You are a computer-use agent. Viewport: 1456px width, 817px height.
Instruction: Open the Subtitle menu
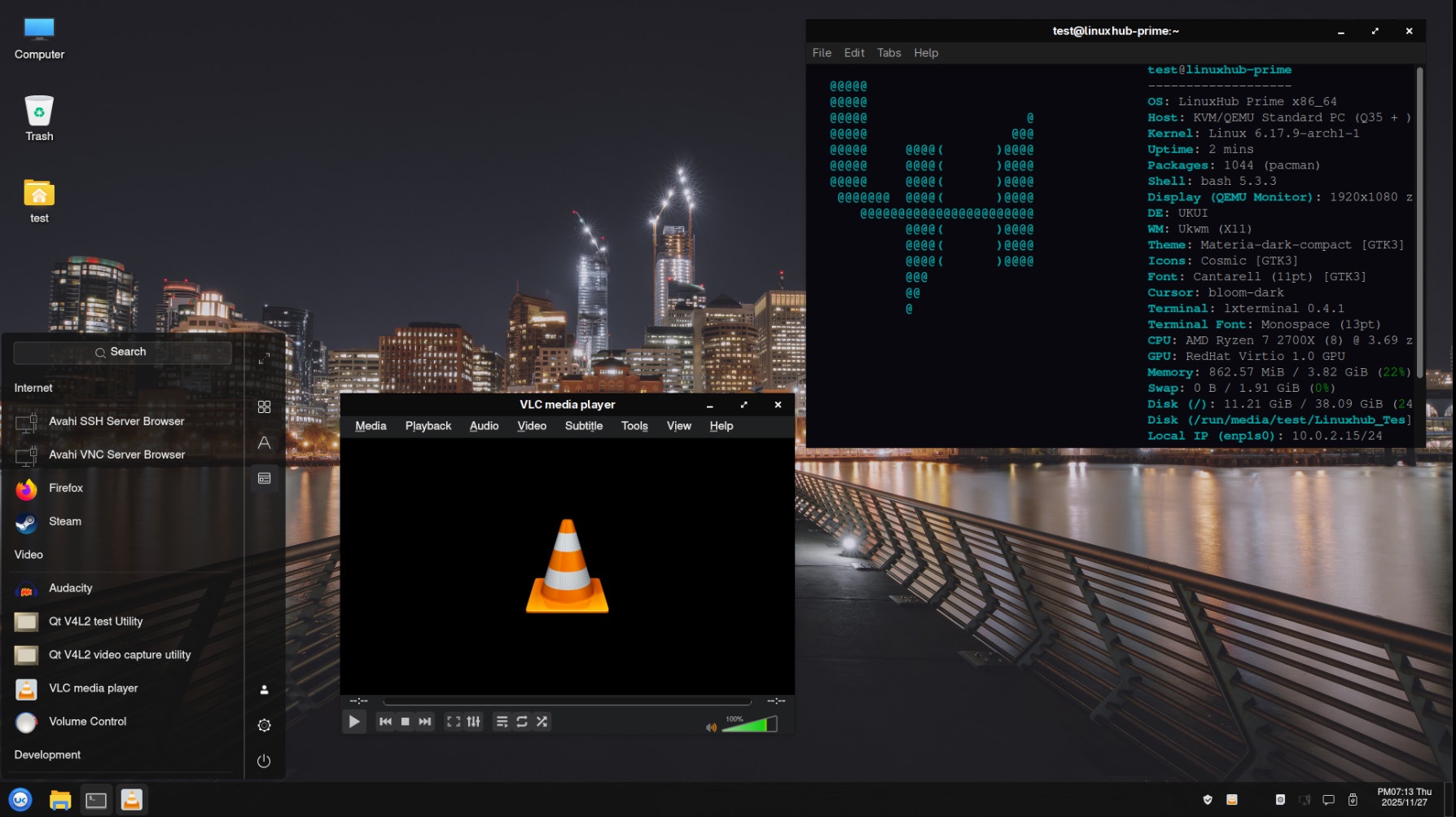583,426
